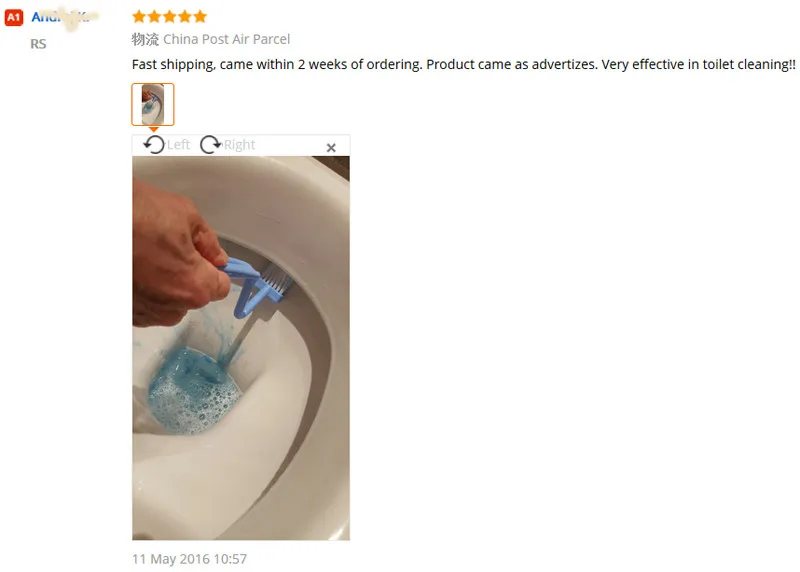
Task: Click the fifth orange rating star
Action: click(200, 17)
